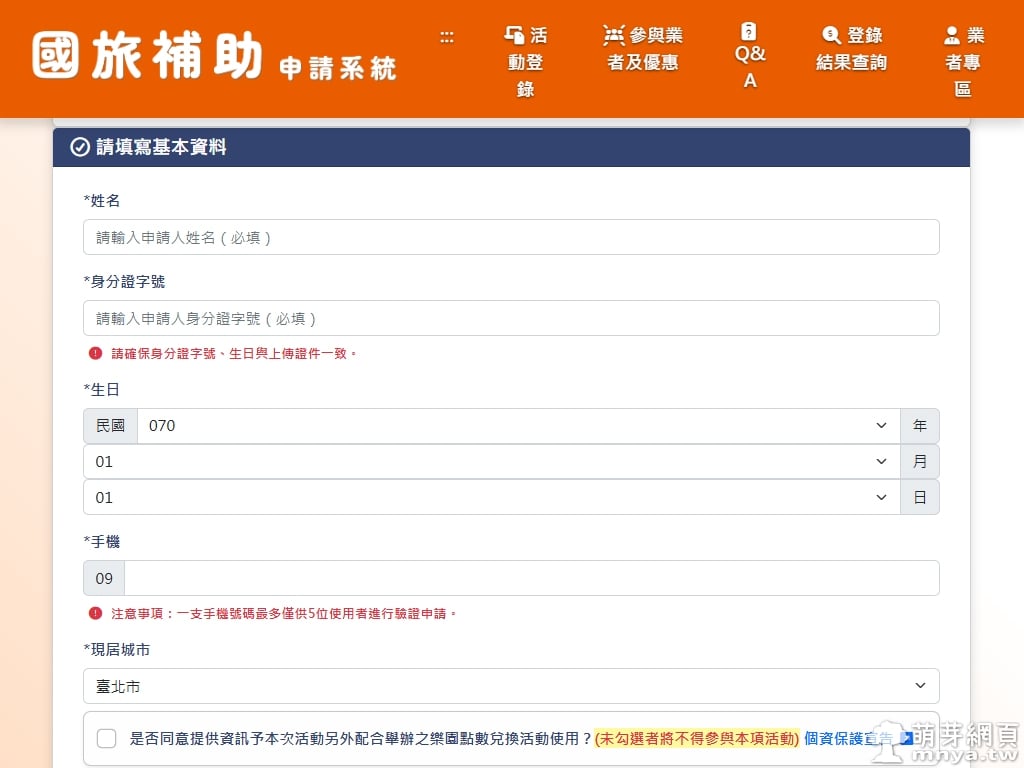Click the highlighted text 未勾選者將不得參與本項活動
Image resolution: width=1024 pixels, height=768 pixels.
tap(697, 739)
